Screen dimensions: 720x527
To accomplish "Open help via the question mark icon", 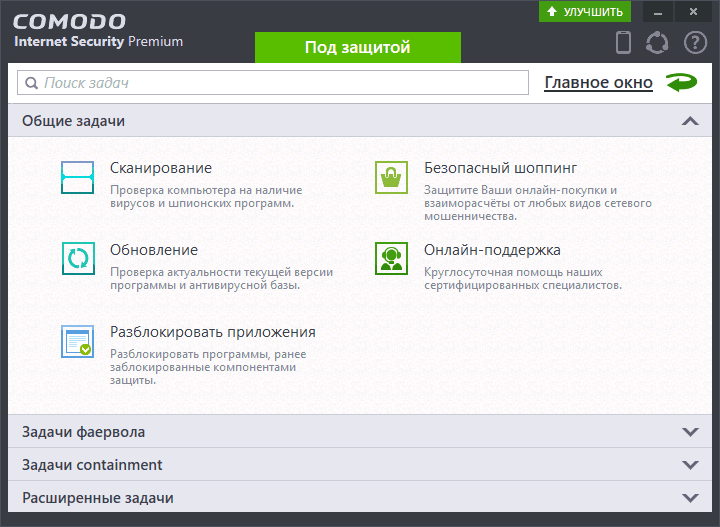I will click(695, 43).
